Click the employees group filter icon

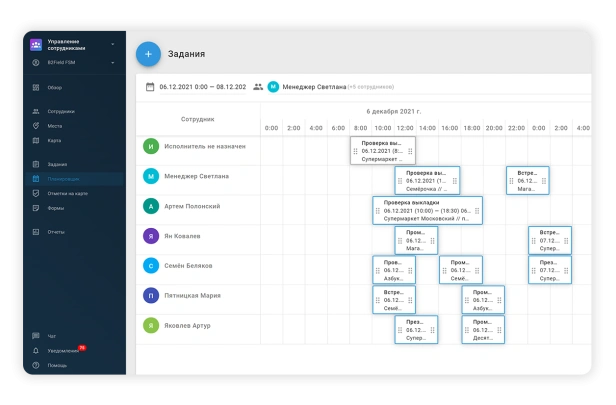[x=258, y=87]
